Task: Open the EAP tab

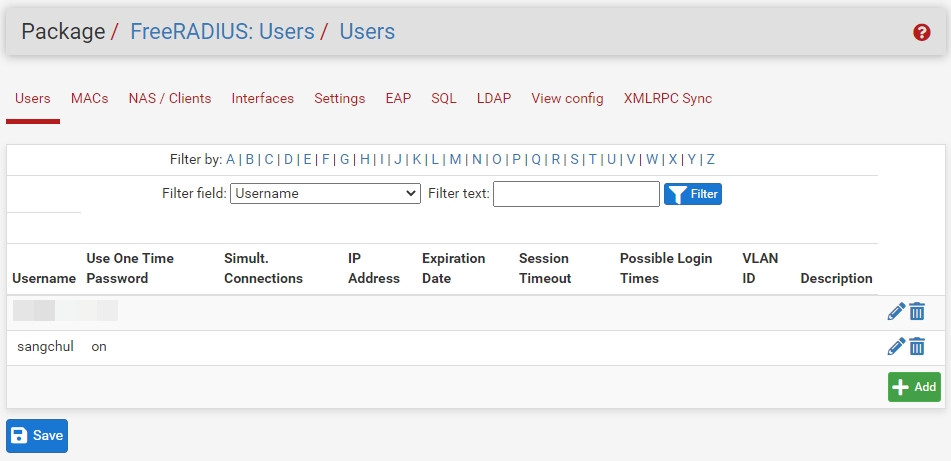Action: tap(398, 98)
